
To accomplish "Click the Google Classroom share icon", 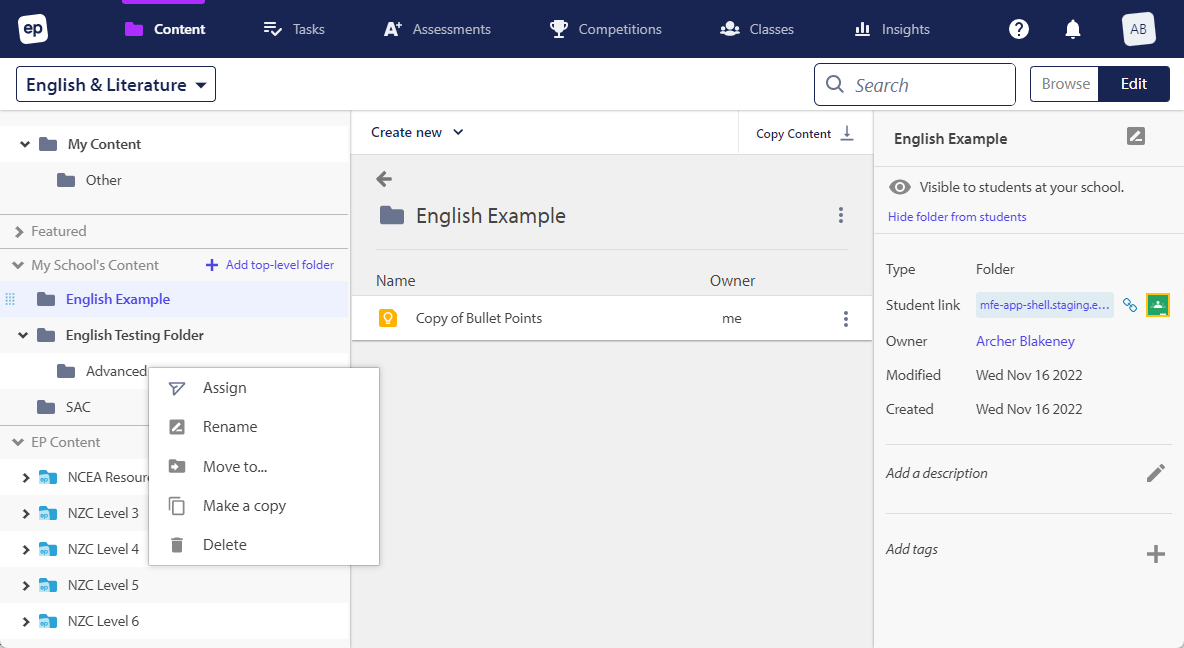I will (x=1158, y=305).
